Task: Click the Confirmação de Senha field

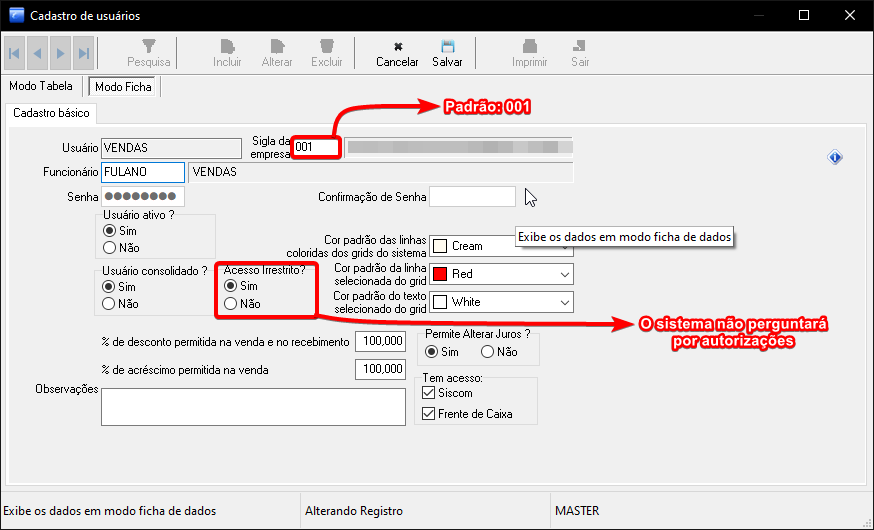Action: coord(472,197)
